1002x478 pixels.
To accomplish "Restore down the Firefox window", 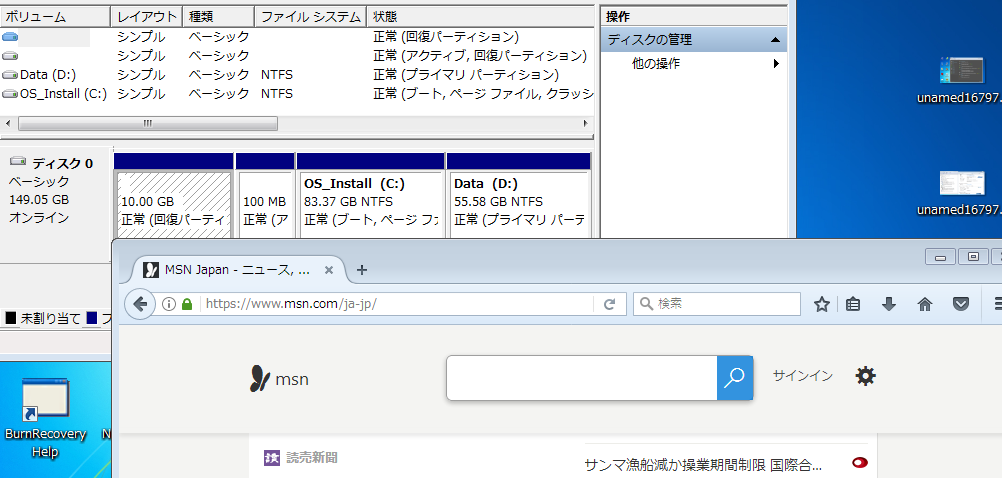I will [x=974, y=257].
